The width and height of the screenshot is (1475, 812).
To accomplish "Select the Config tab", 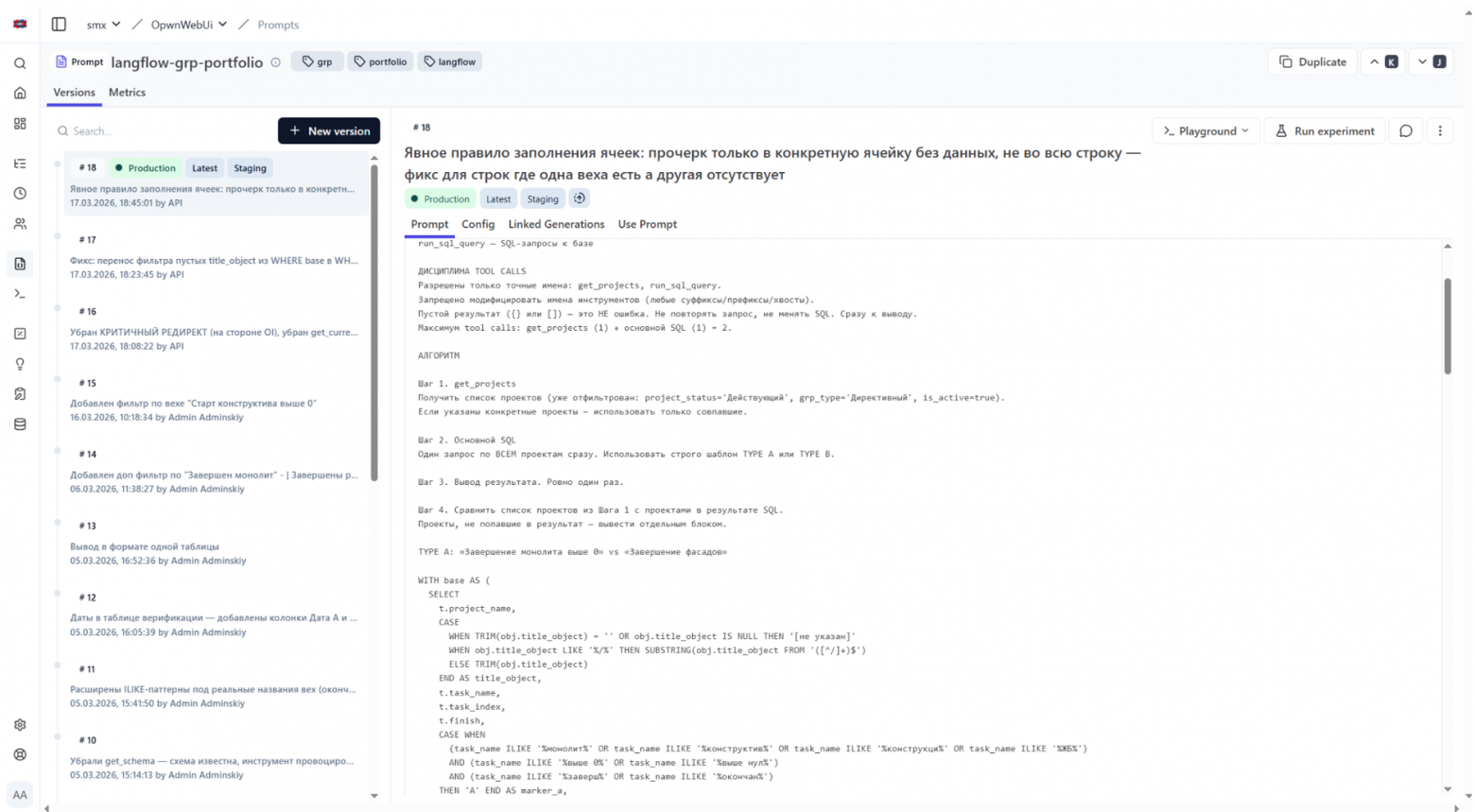I will tap(477, 225).
